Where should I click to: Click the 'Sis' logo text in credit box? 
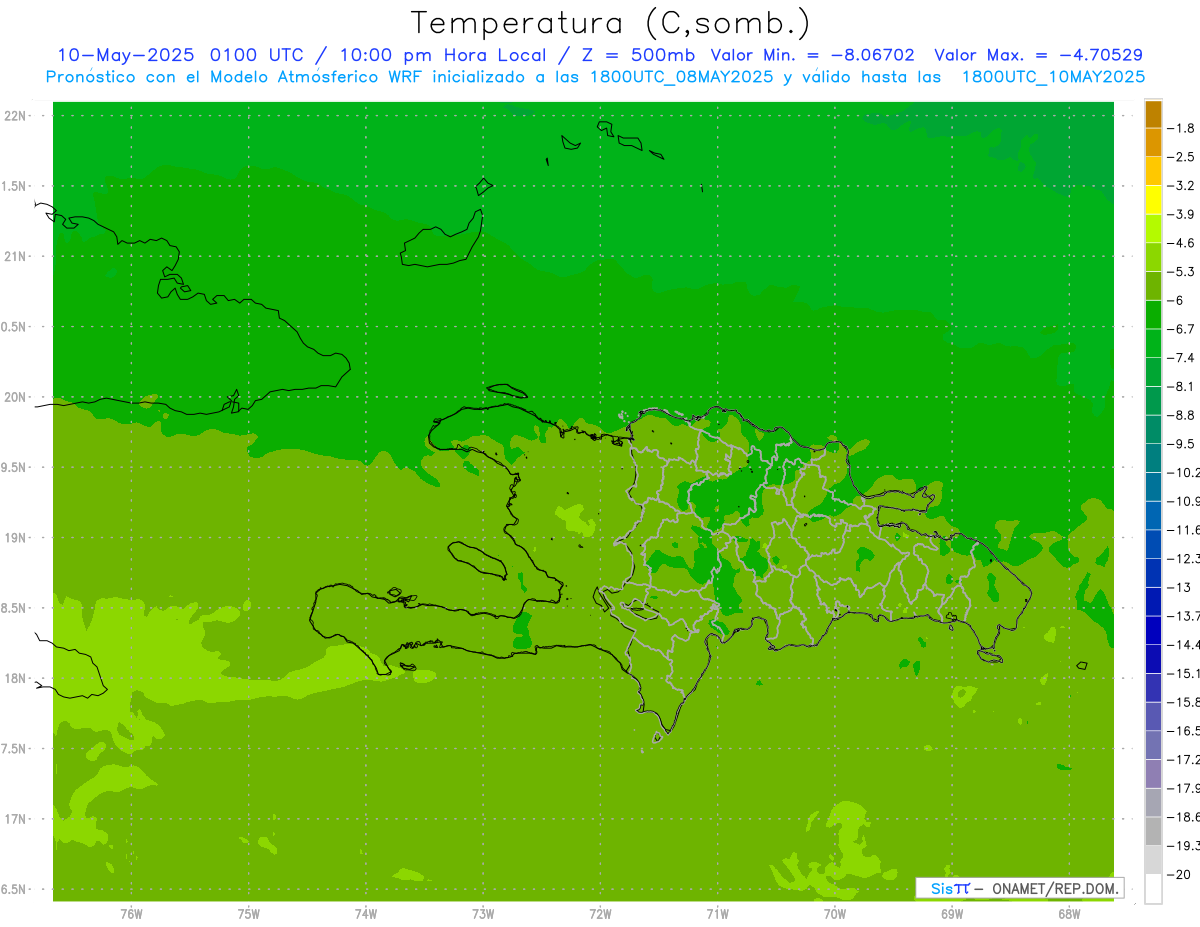(941, 888)
